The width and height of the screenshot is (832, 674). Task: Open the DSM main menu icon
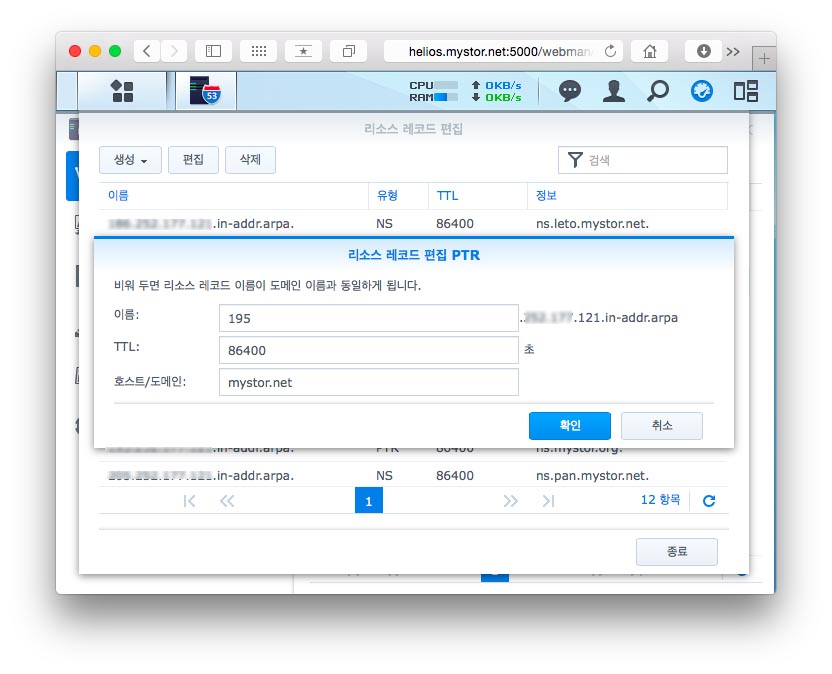(122, 91)
